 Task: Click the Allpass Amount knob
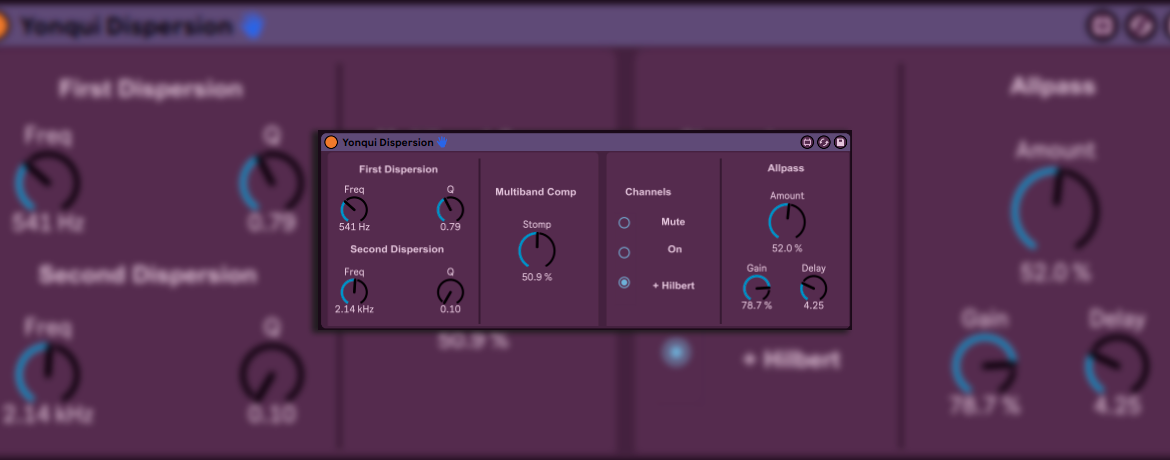point(787,222)
